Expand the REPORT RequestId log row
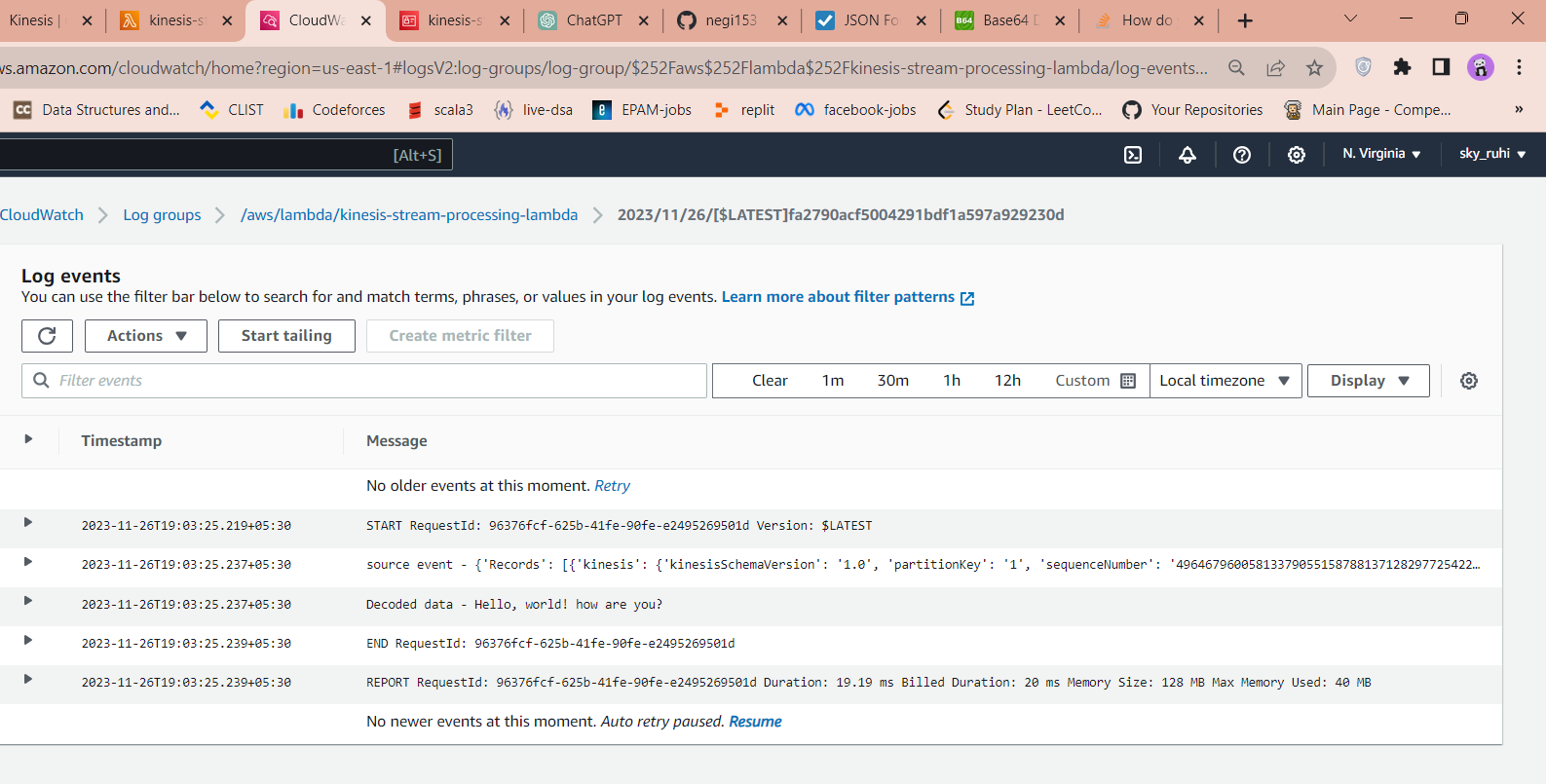 tap(28, 680)
